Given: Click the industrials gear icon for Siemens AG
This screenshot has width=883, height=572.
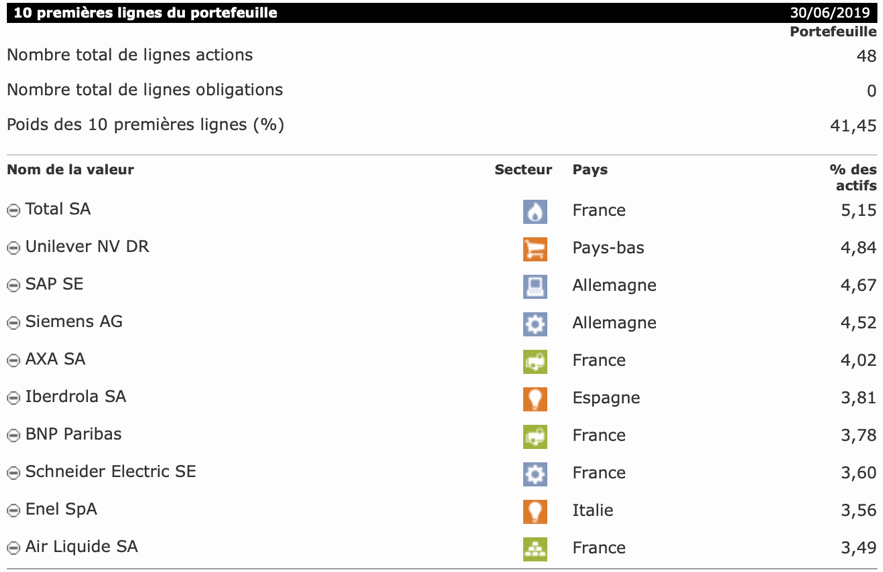Looking at the screenshot, I should 535,324.
